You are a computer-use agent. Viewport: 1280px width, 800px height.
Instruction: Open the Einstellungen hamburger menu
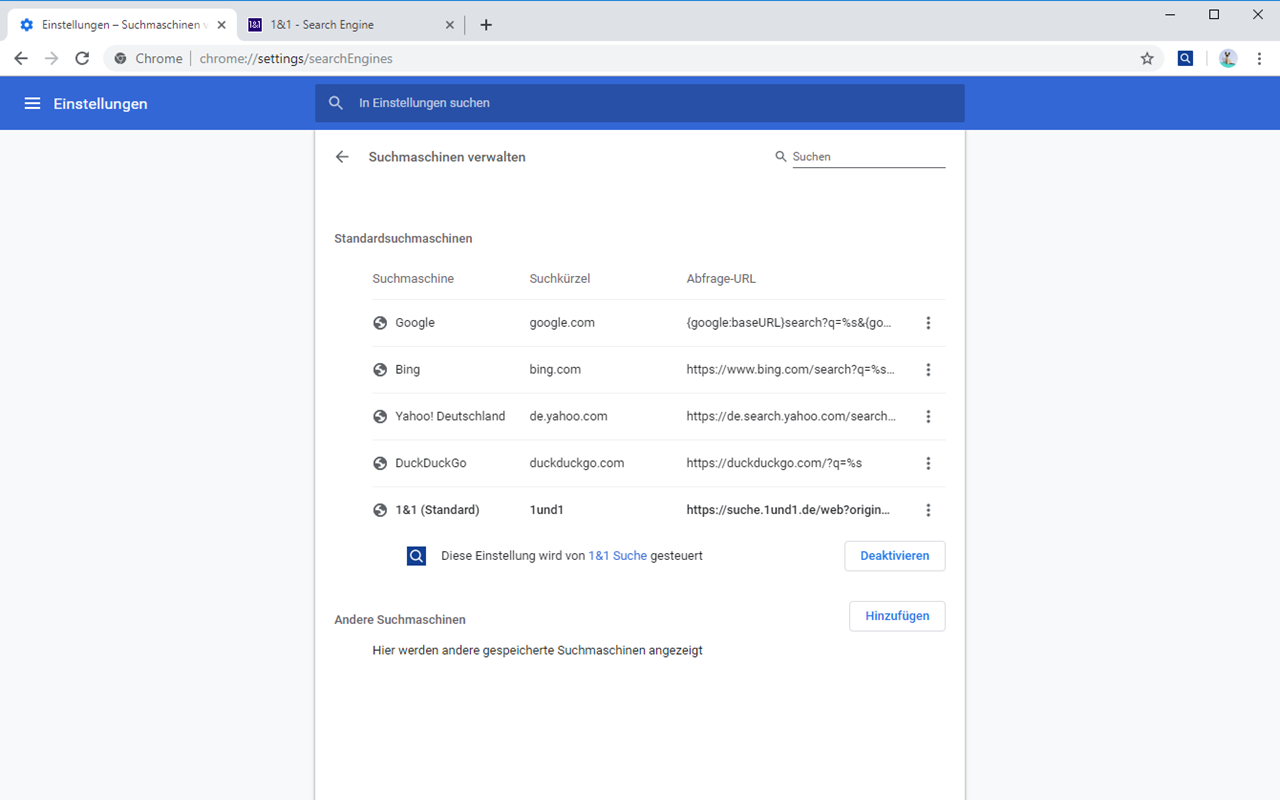tap(32, 103)
